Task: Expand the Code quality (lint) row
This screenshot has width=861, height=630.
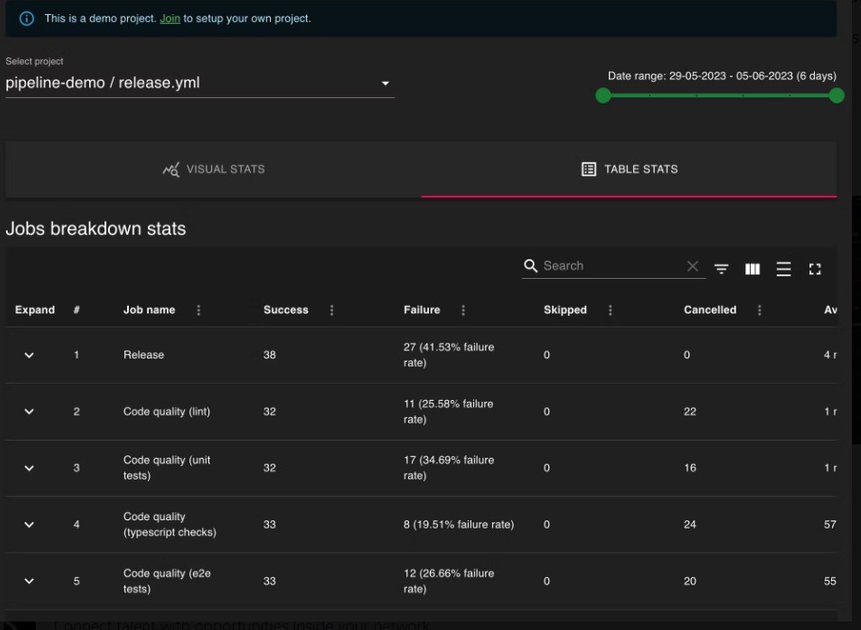Action: (28, 411)
